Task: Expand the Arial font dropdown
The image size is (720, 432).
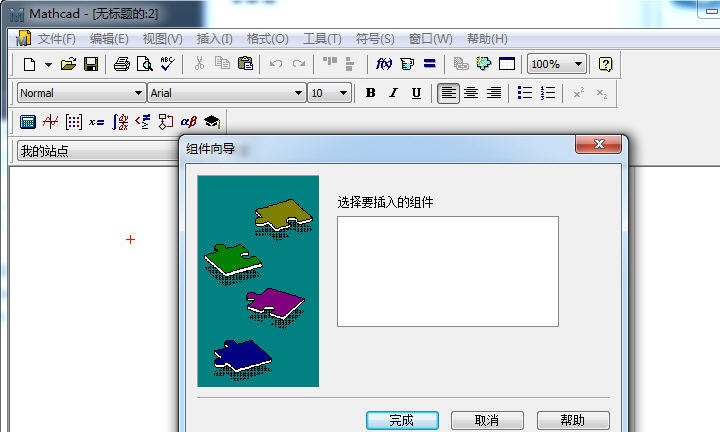Action: point(298,93)
